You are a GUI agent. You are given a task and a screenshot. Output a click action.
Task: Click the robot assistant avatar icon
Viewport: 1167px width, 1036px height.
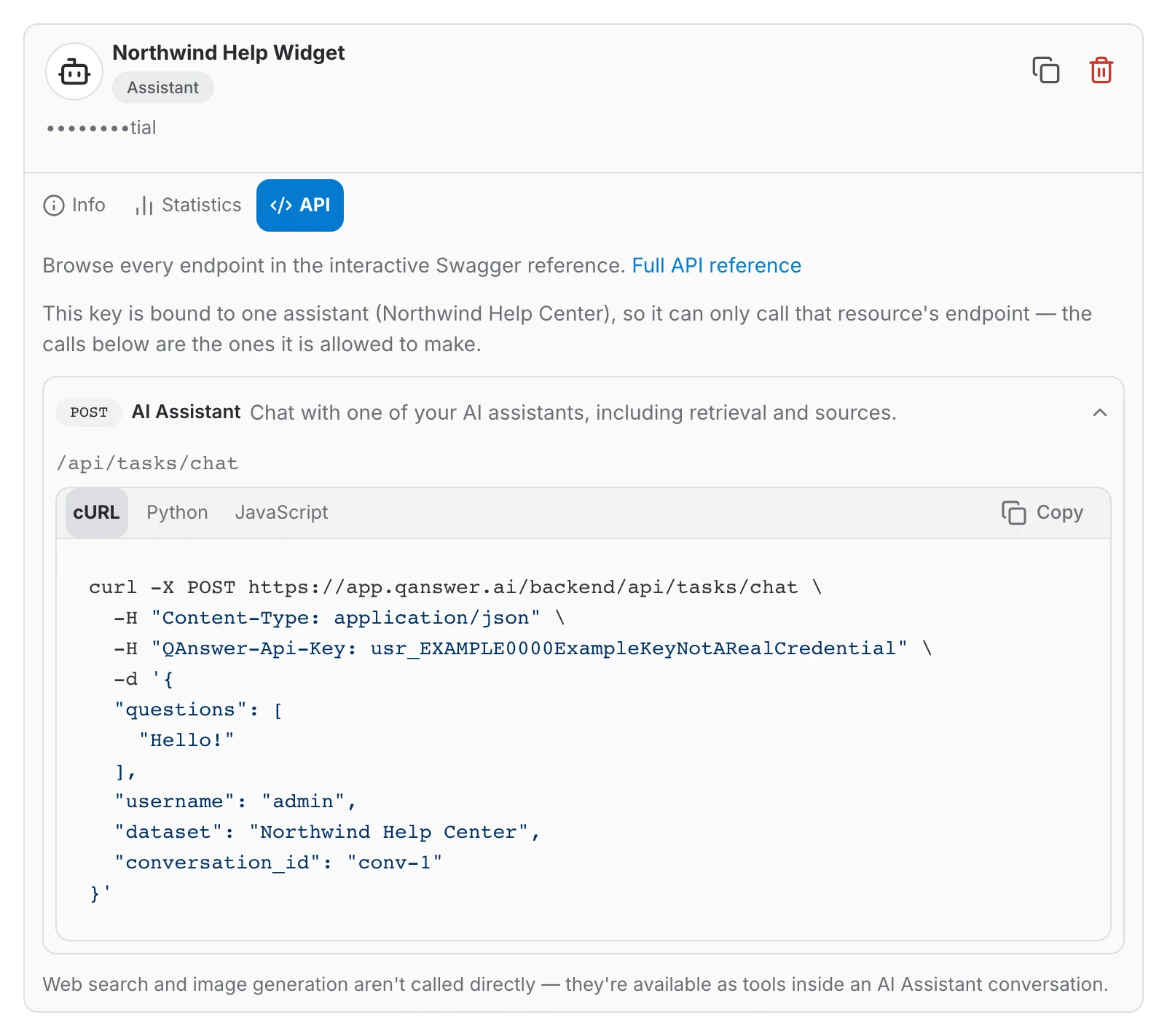(74, 71)
